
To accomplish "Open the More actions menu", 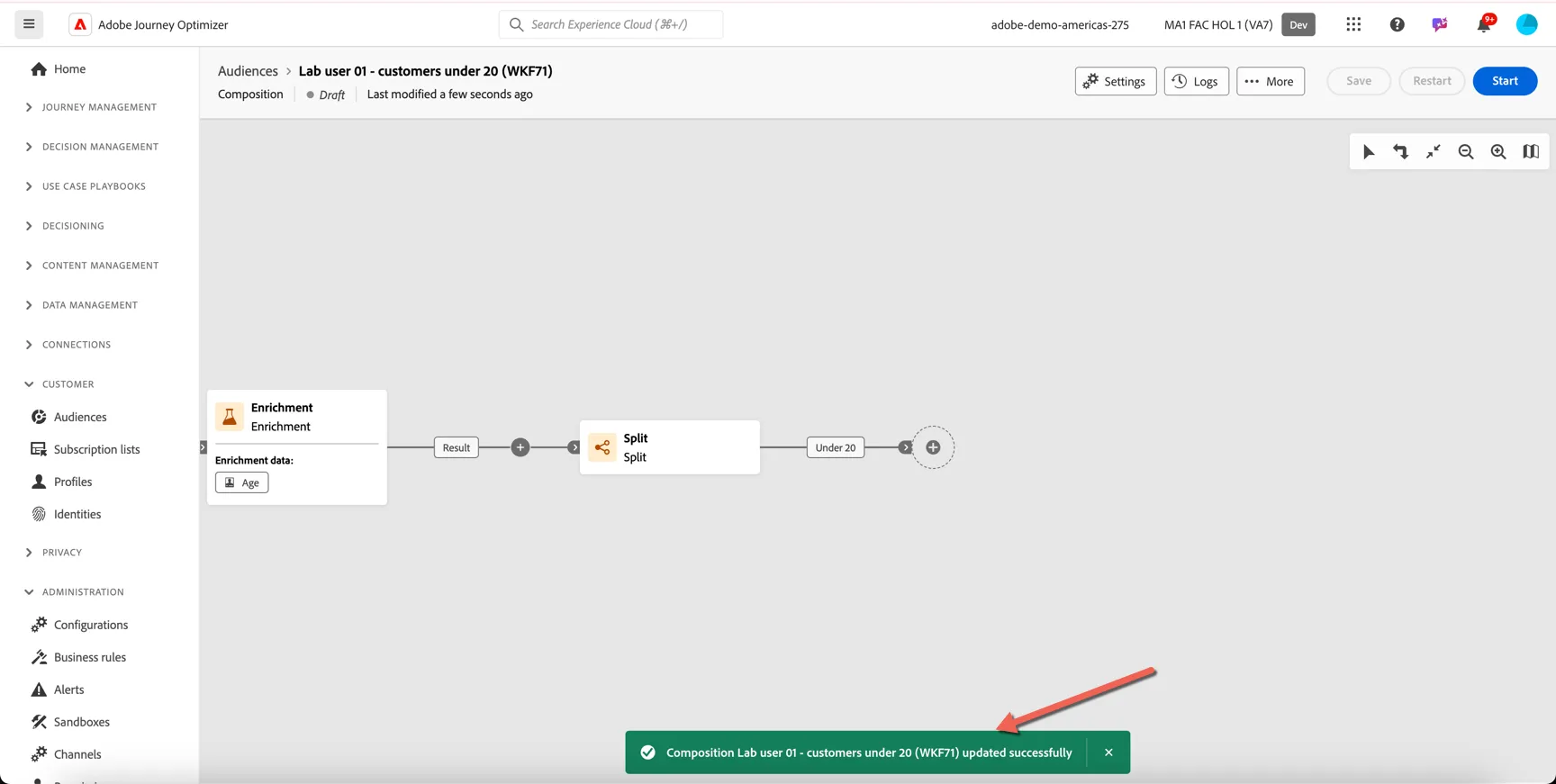I will click(1271, 81).
